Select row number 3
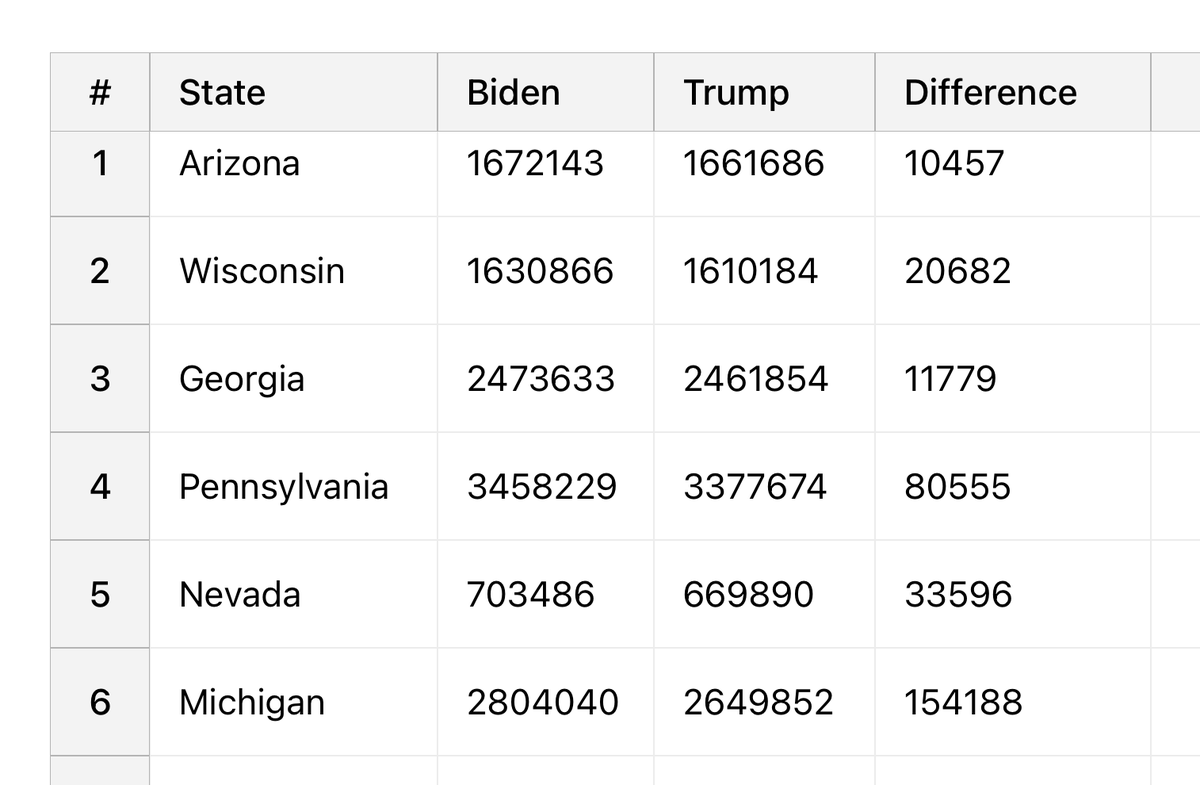Image resolution: width=1200 pixels, height=785 pixels. coord(99,379)
